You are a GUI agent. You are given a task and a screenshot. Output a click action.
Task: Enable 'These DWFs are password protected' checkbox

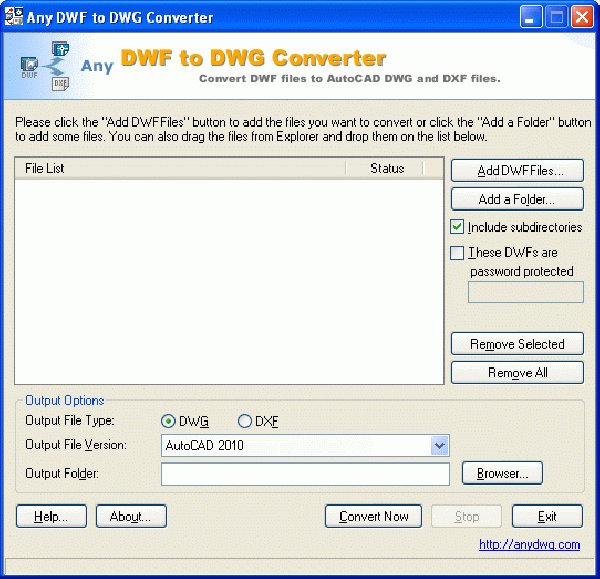coord(457,253)
